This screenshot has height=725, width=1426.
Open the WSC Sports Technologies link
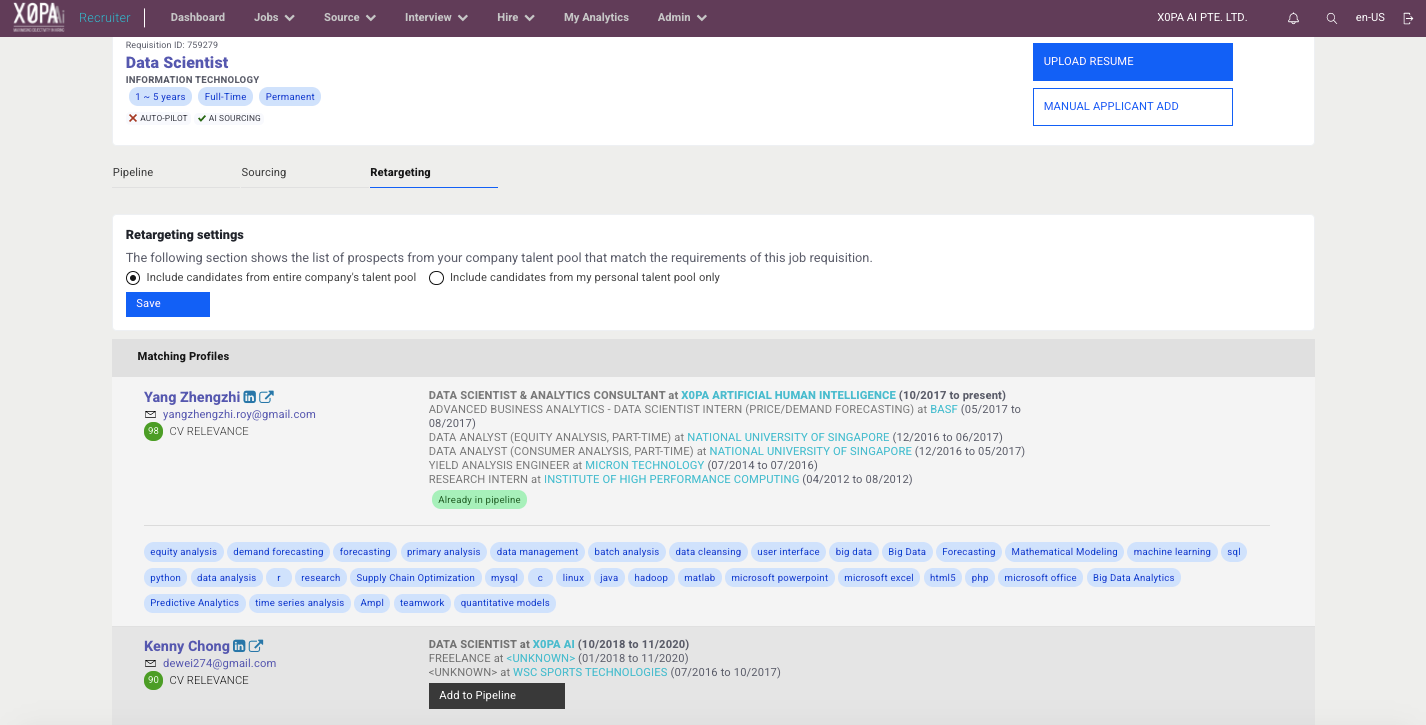pyautogui.click(x=590, y=673)
